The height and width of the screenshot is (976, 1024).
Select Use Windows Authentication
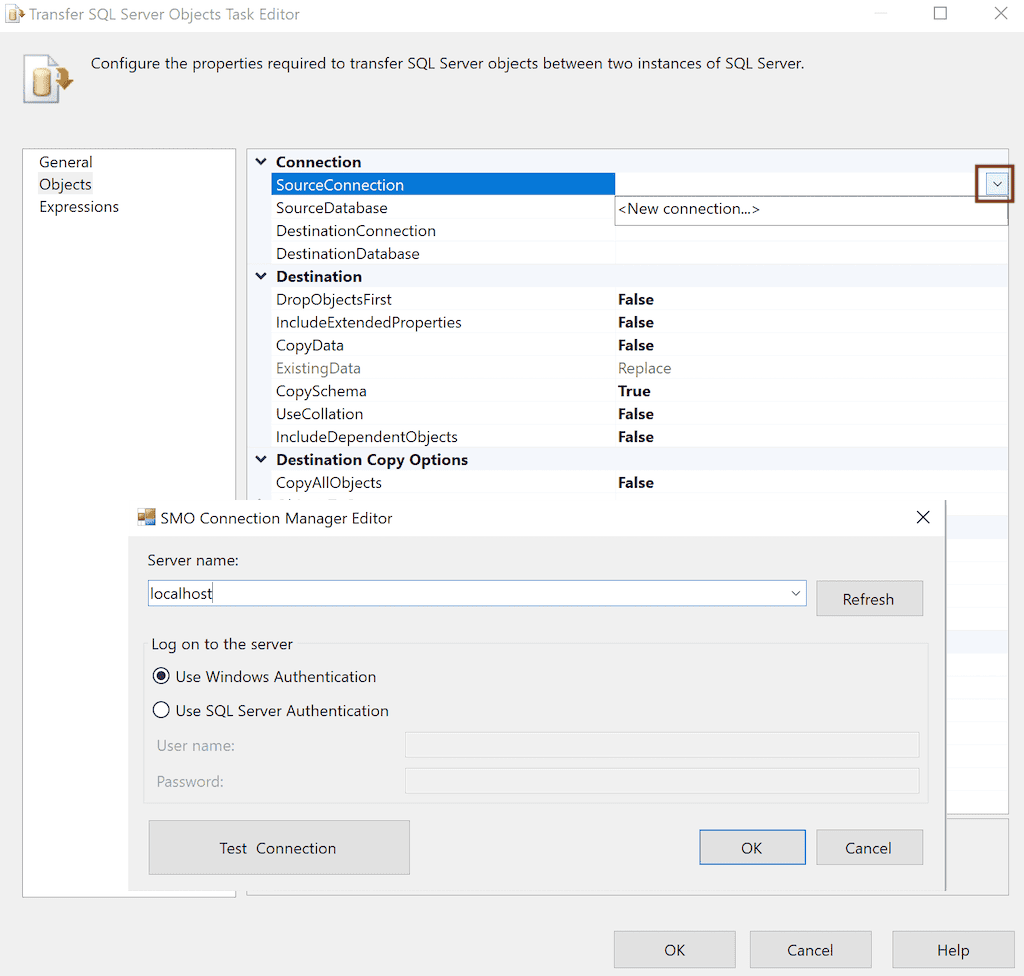tap(161, 676)
